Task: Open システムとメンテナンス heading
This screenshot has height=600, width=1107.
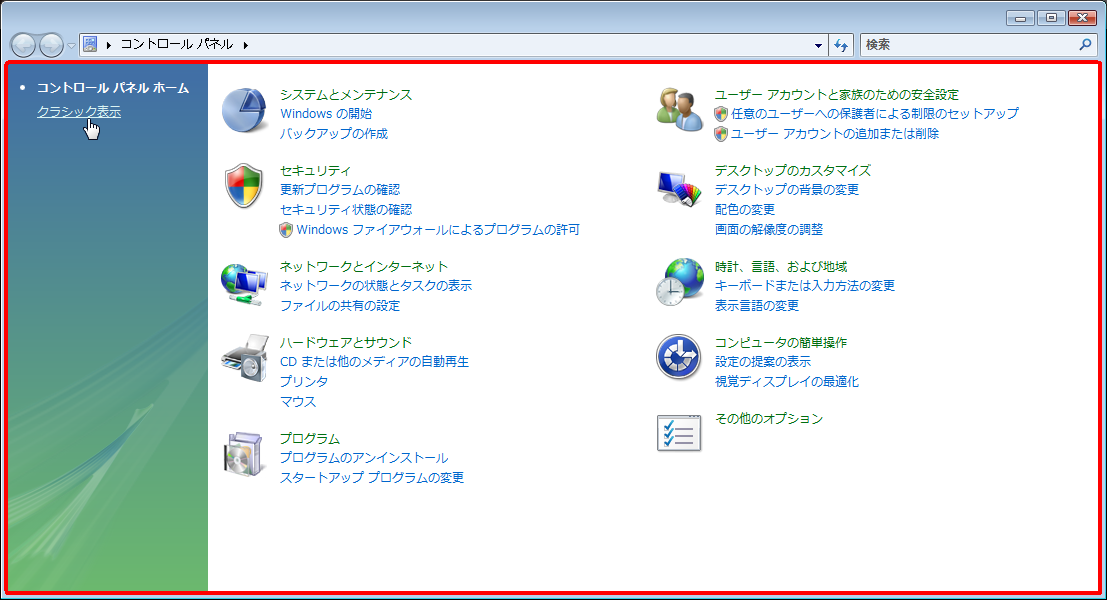Action: pos(346,95)
